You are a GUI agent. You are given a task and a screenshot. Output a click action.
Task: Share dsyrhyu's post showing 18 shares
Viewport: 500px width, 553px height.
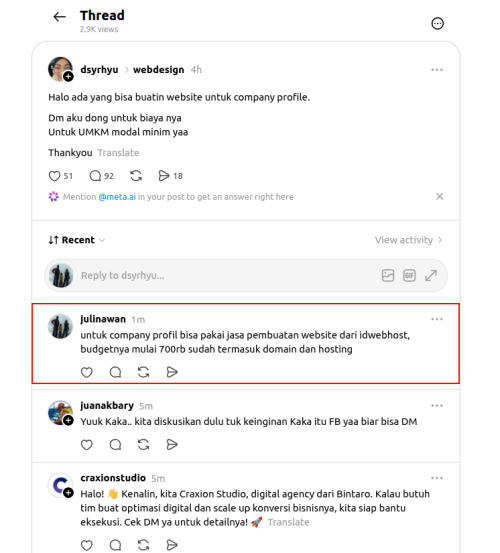pos(164,176)
